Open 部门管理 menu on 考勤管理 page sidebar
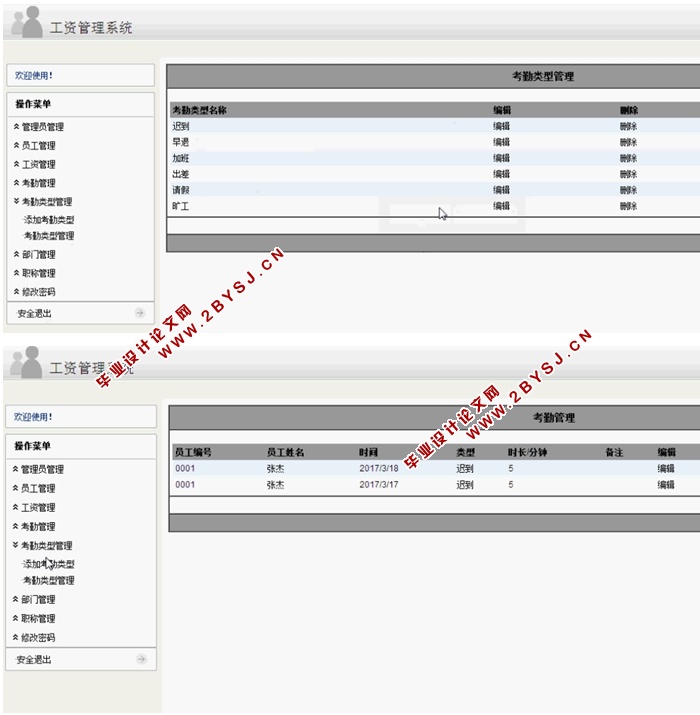 38,600
